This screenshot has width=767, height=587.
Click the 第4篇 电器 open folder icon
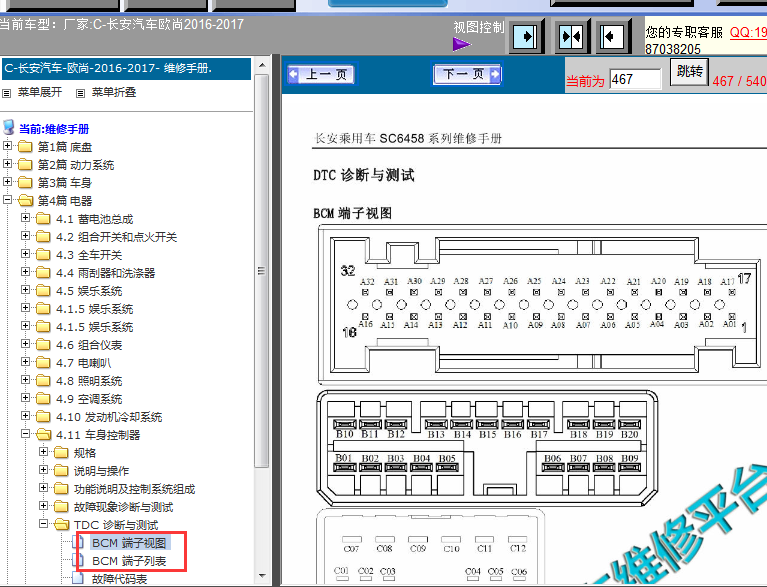click(25, 200)
